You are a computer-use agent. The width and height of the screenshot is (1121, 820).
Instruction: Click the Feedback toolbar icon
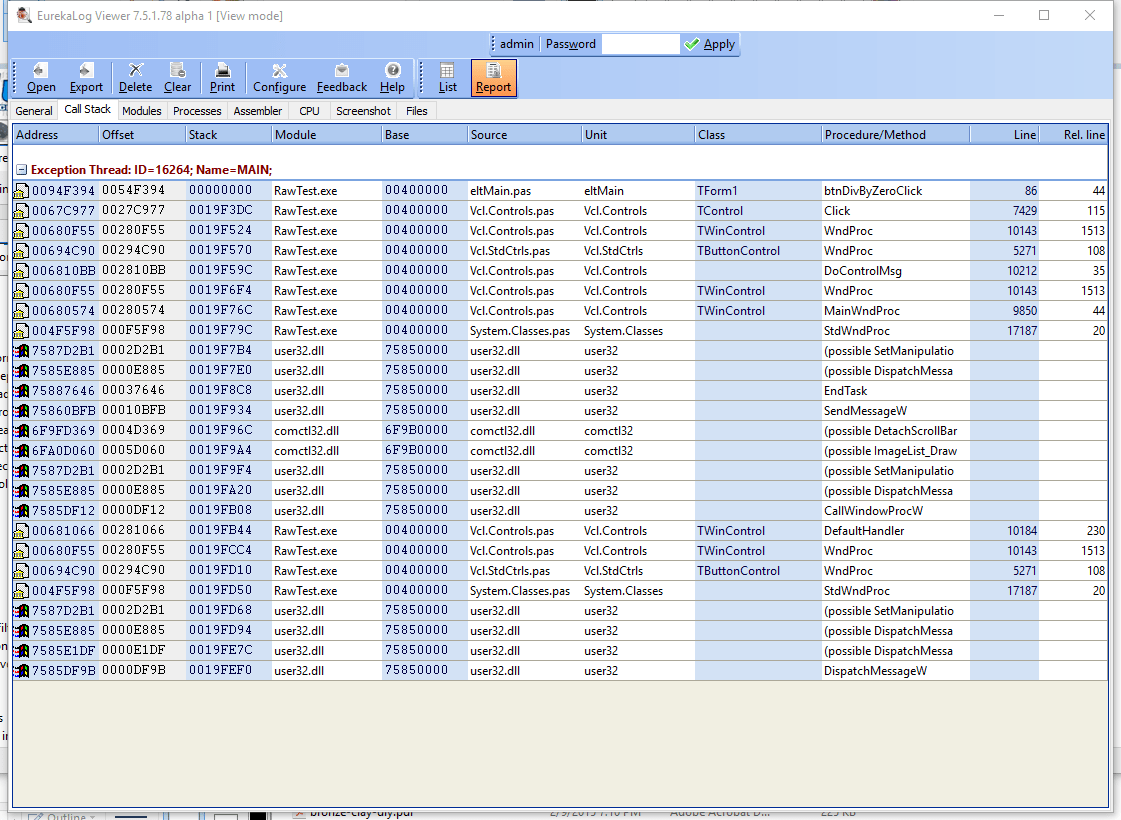(x=342, y=78)
